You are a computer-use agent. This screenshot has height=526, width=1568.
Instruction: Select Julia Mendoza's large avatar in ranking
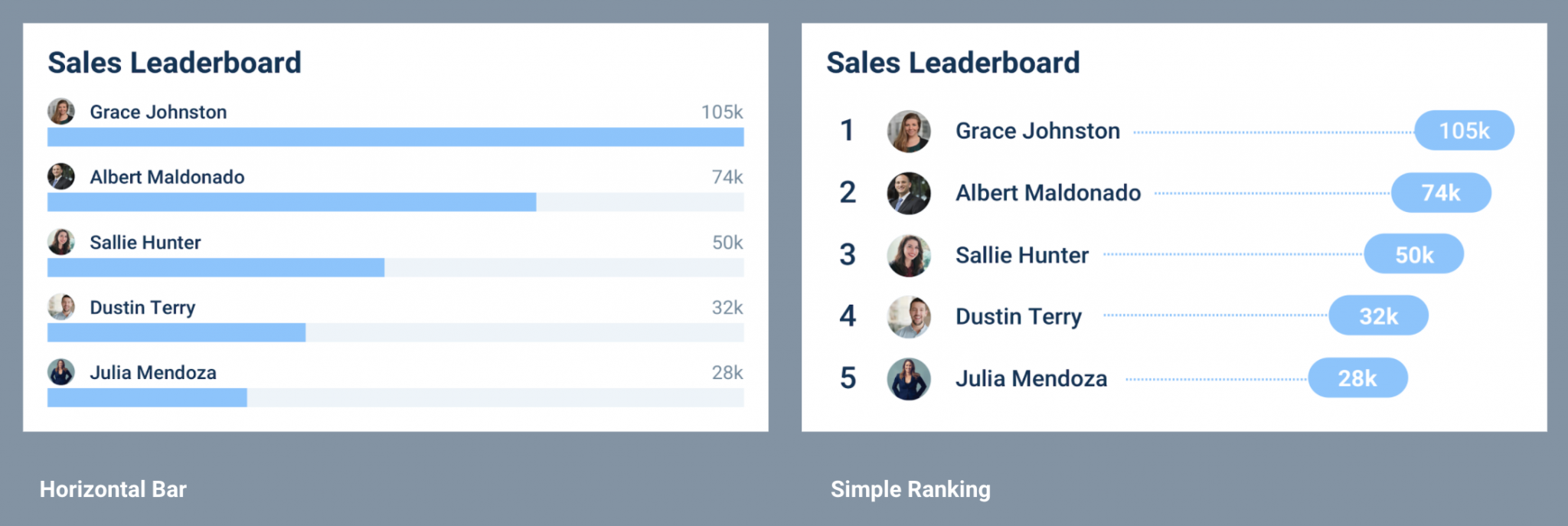click(909, 378)
